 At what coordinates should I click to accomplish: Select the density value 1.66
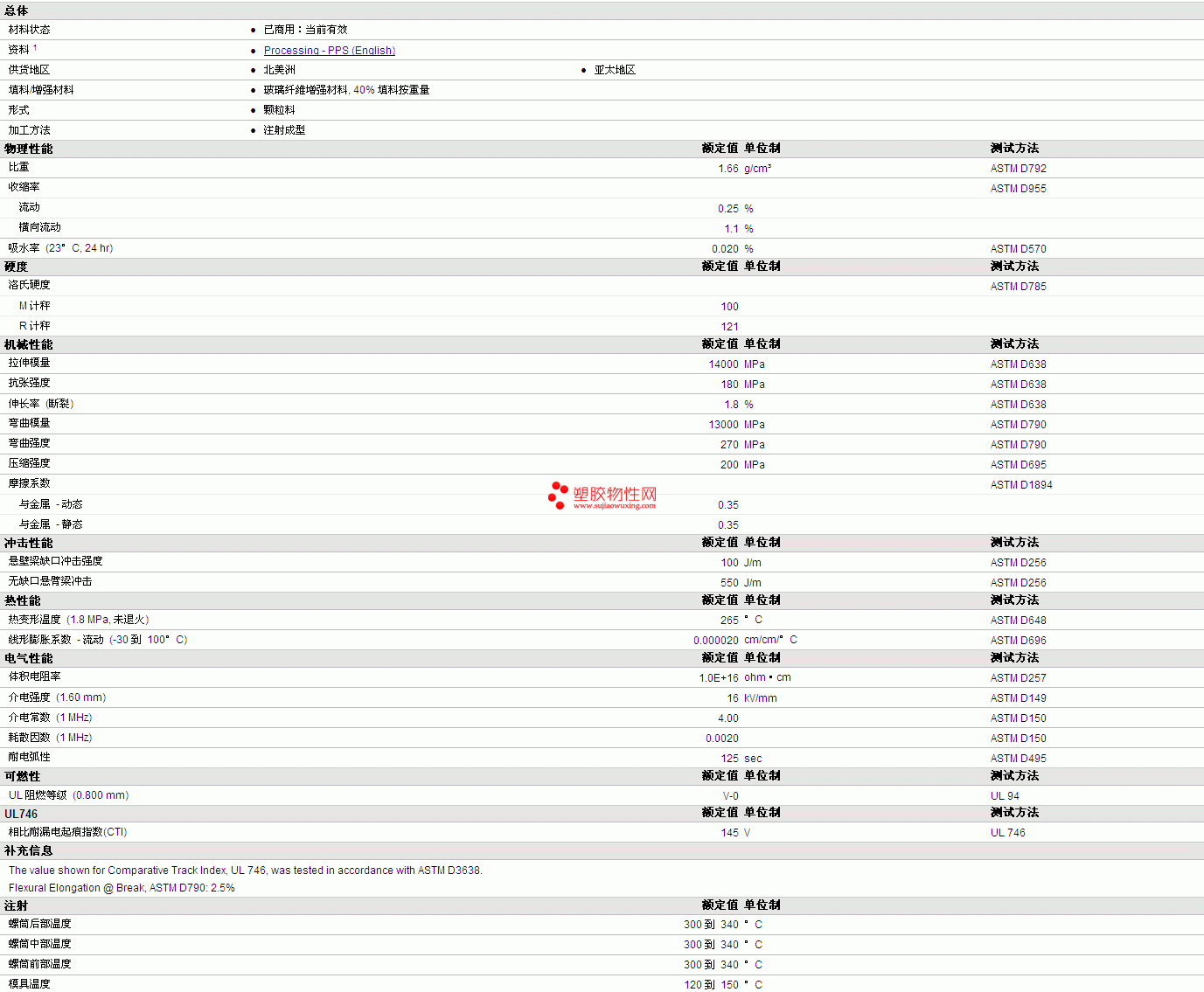(728, 169)
